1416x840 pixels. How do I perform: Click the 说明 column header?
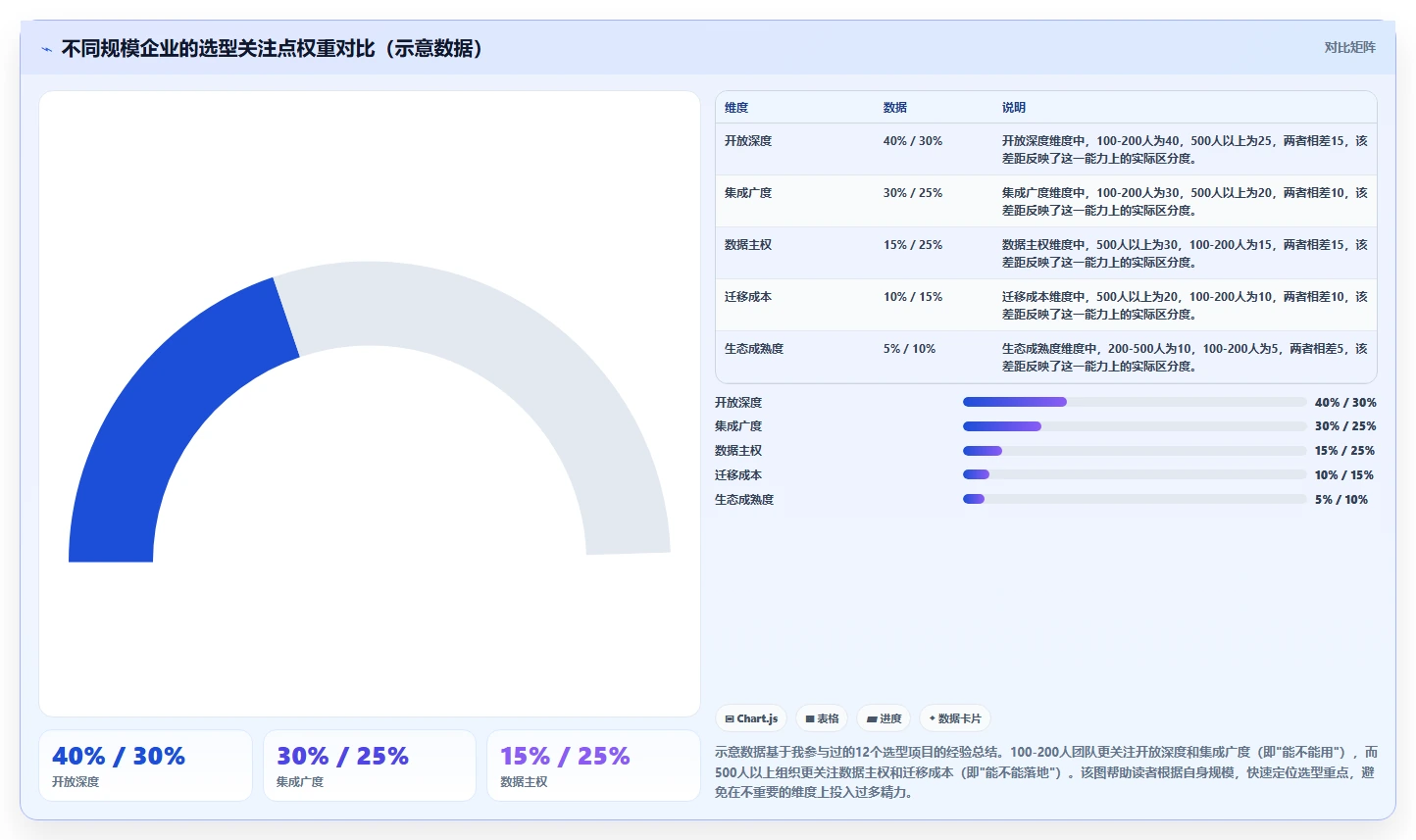pos(1014,108)
